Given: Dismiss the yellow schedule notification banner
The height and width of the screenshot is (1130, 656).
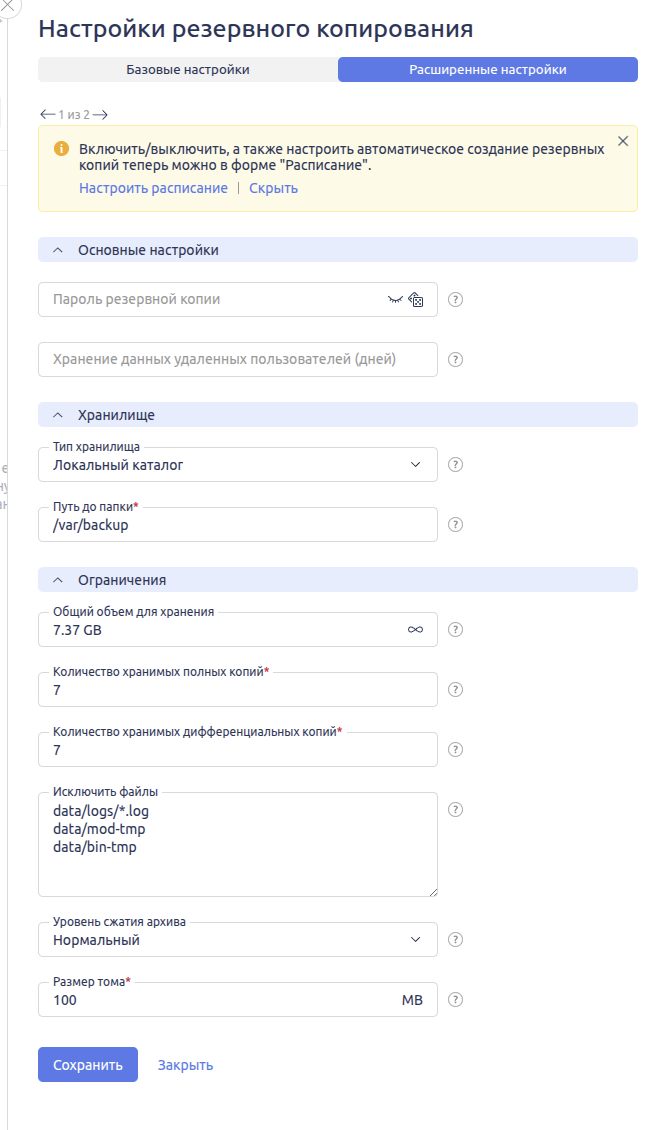Looking at the screenshot, I should pyautogui.click(x=623, y=141).
